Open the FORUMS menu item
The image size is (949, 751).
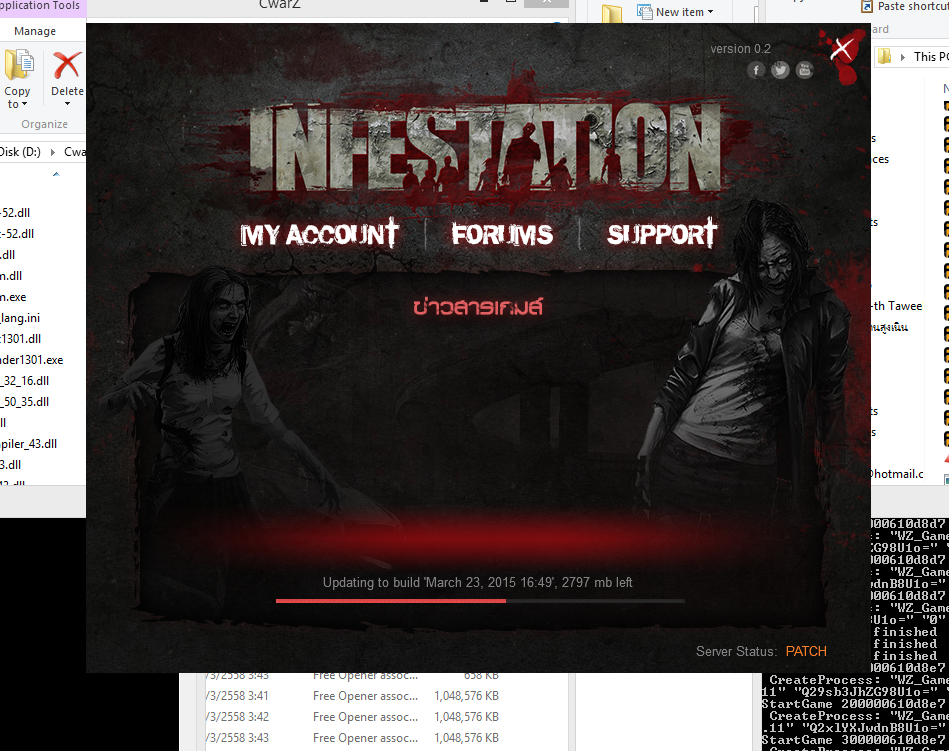(502, 235)
